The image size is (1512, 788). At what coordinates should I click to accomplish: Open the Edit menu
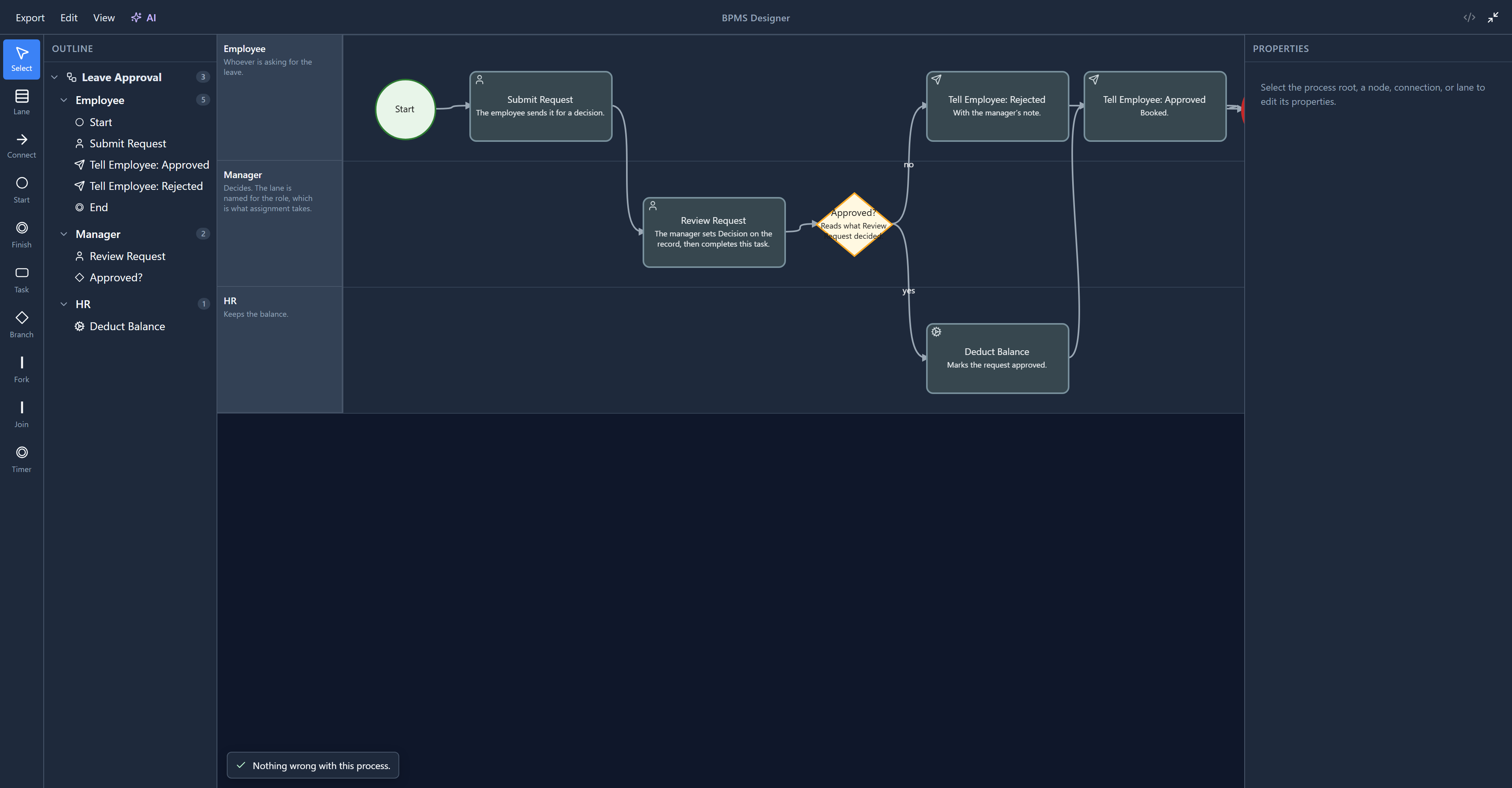[x=69, y=18]
